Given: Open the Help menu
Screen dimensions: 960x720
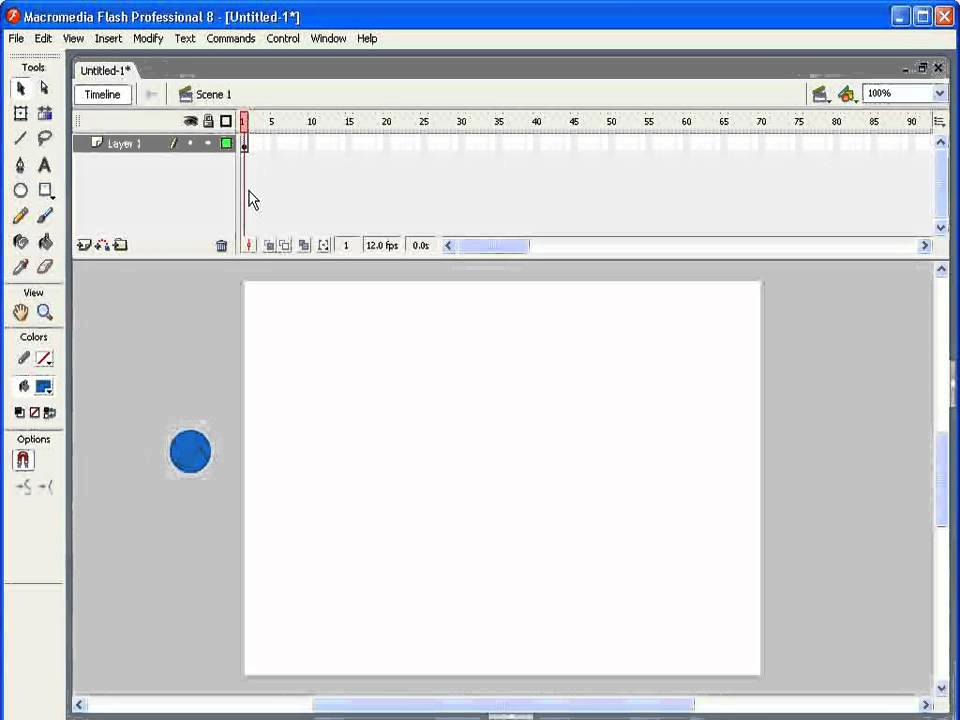Looking at the screenshot, I should point(367,39).
